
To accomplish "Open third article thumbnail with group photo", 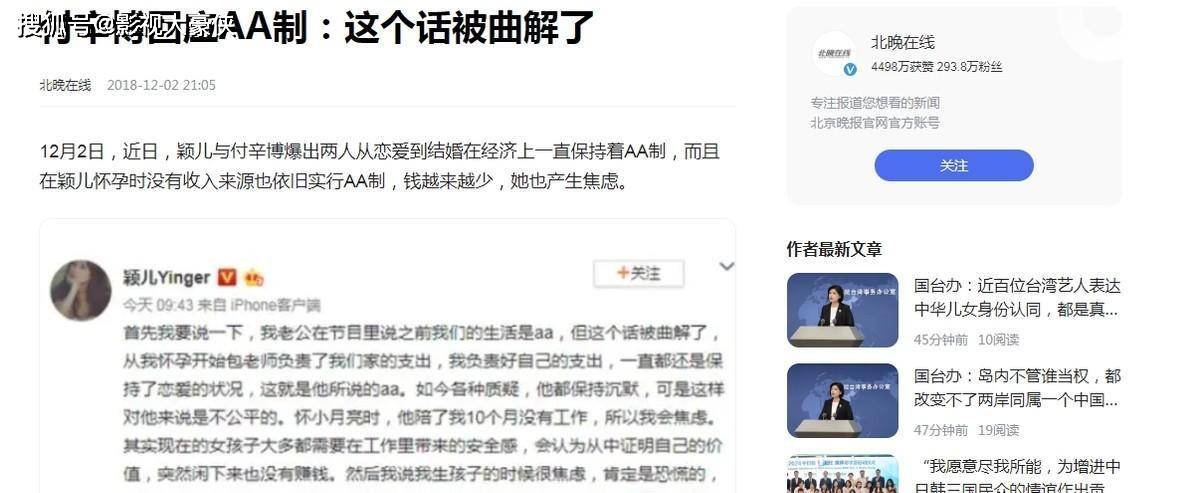I will [x=842, y=474].
